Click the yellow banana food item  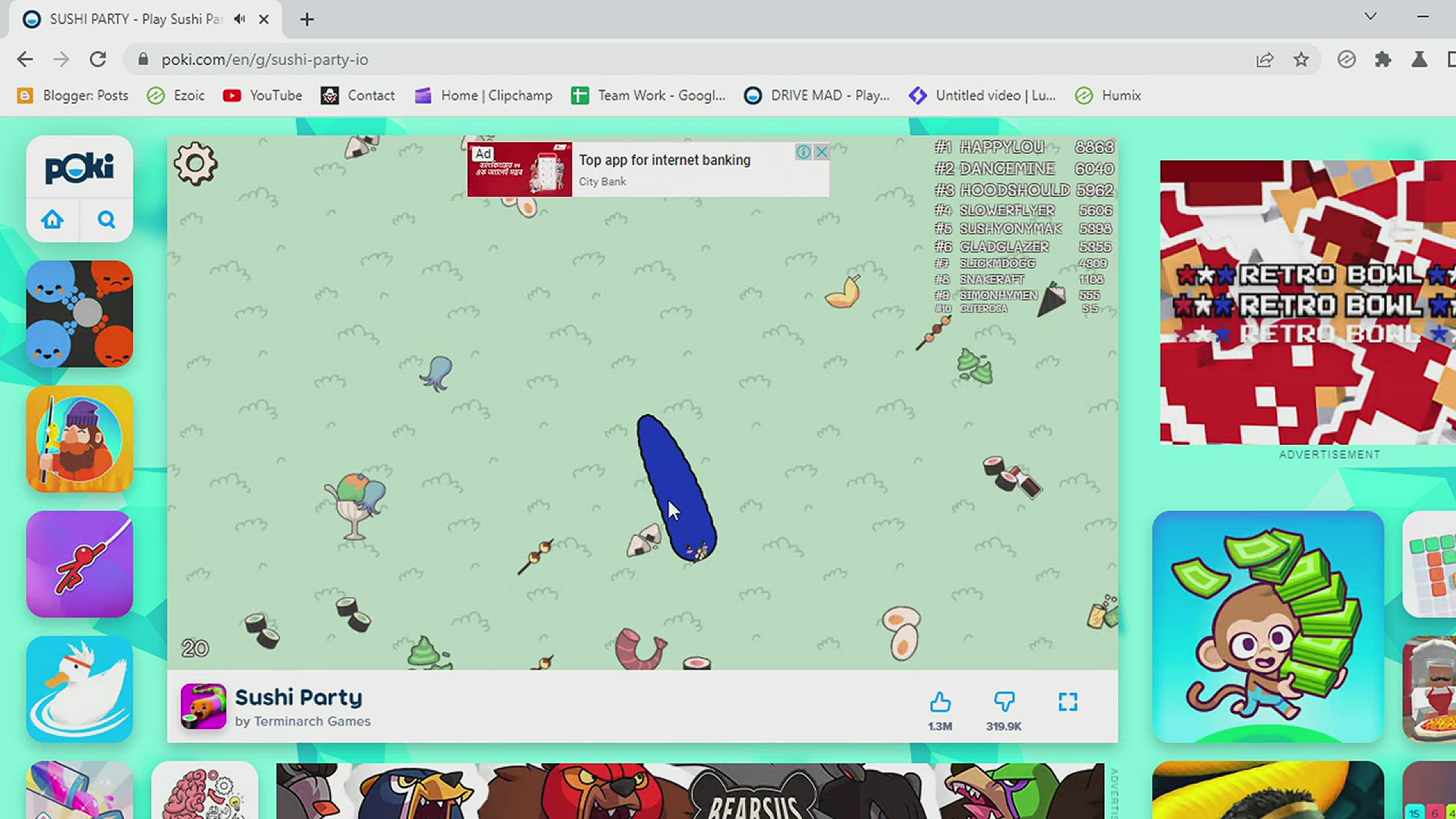(843, 292)
